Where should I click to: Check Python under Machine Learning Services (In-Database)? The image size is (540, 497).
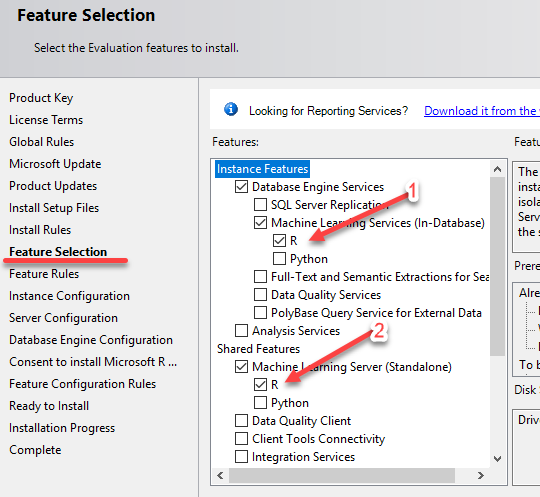[279, 259]
